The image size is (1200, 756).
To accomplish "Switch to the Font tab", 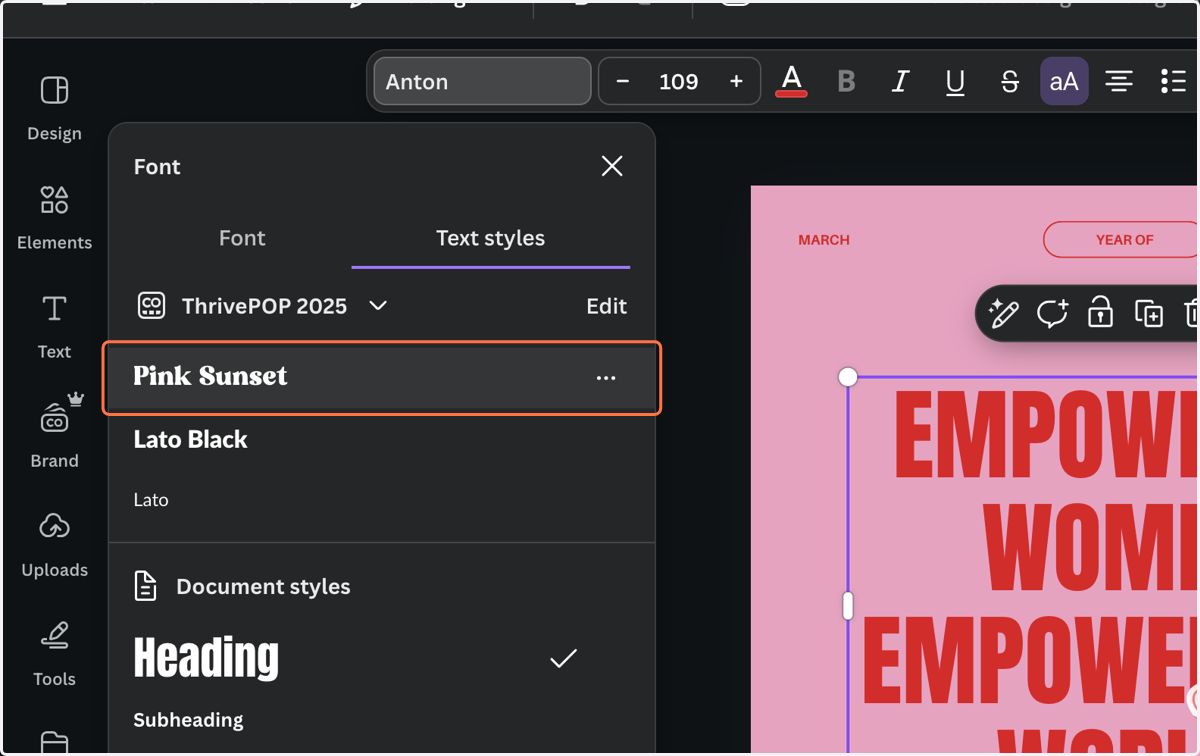I will pyautogui.click(x=242, y=238).
